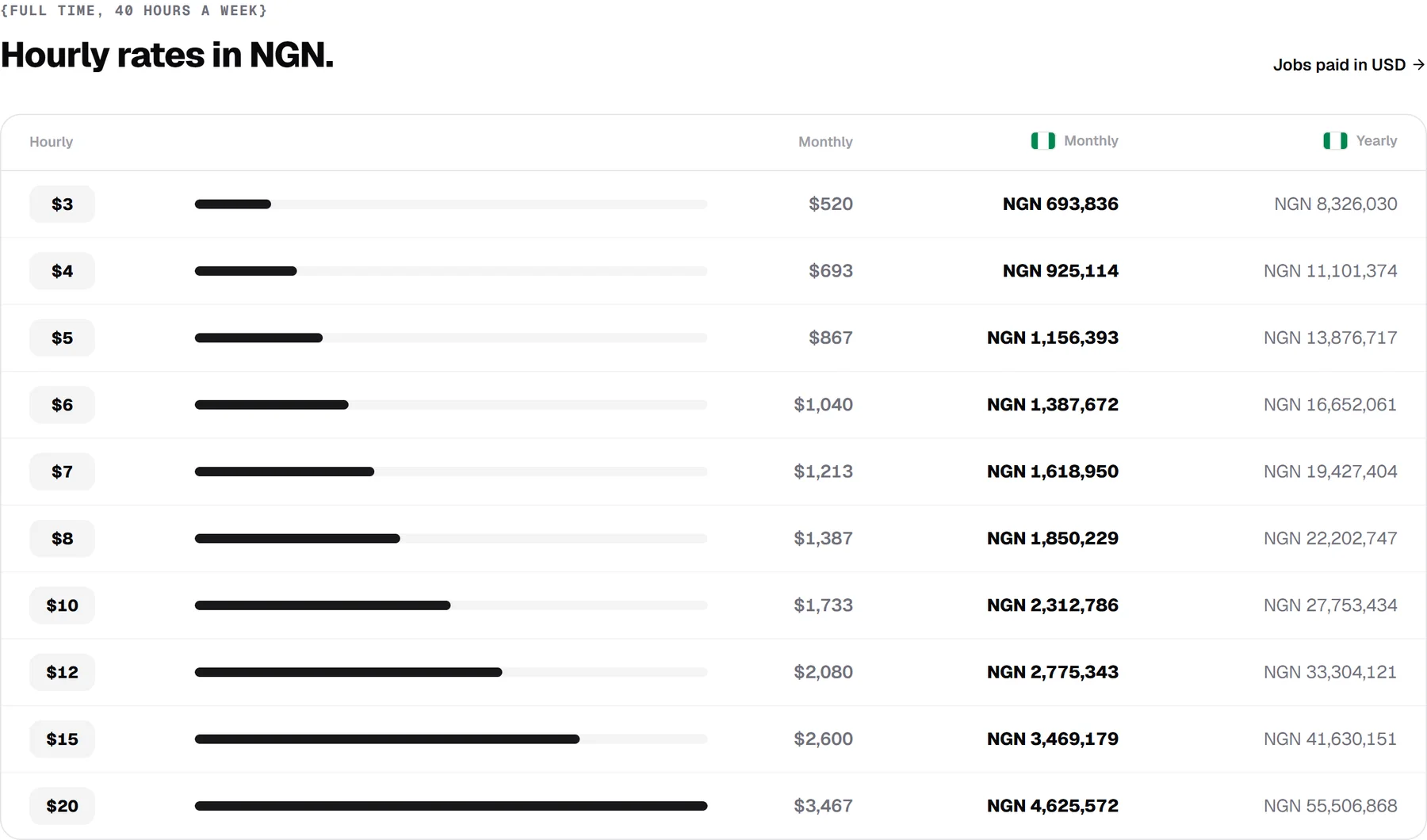Click NGN 1,387,672 monthly amount
This screenshot has width=1427, height=840.
[x=1053, y=405]
